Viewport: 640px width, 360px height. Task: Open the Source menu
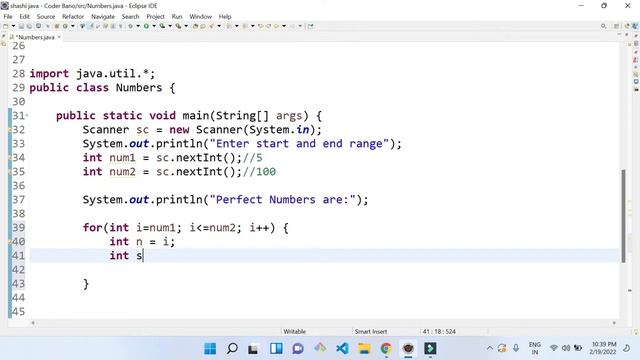46,16
